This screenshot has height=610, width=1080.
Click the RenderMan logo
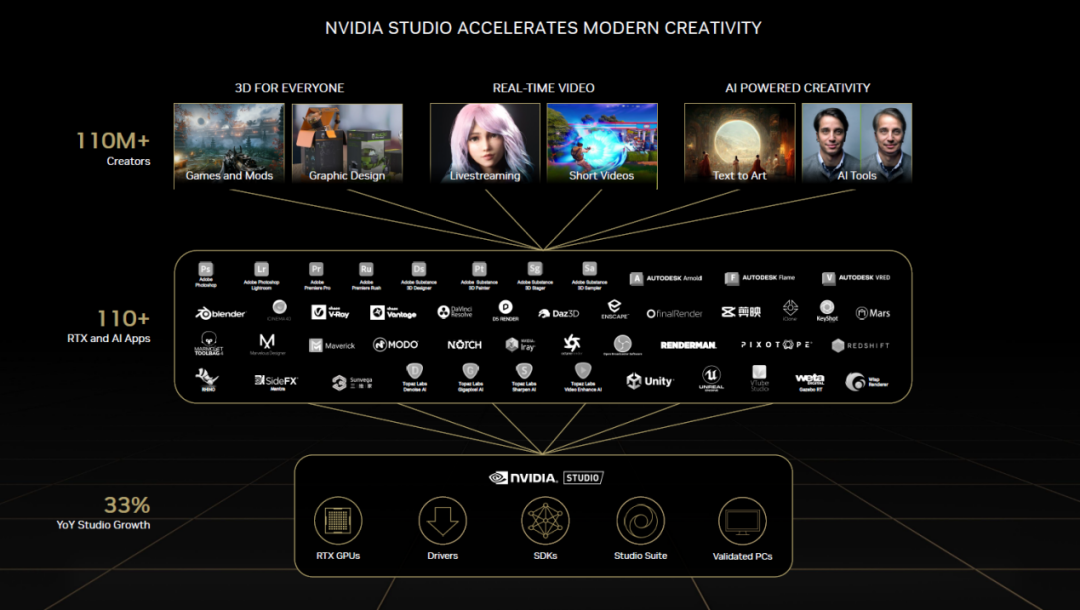coord(688,345)
